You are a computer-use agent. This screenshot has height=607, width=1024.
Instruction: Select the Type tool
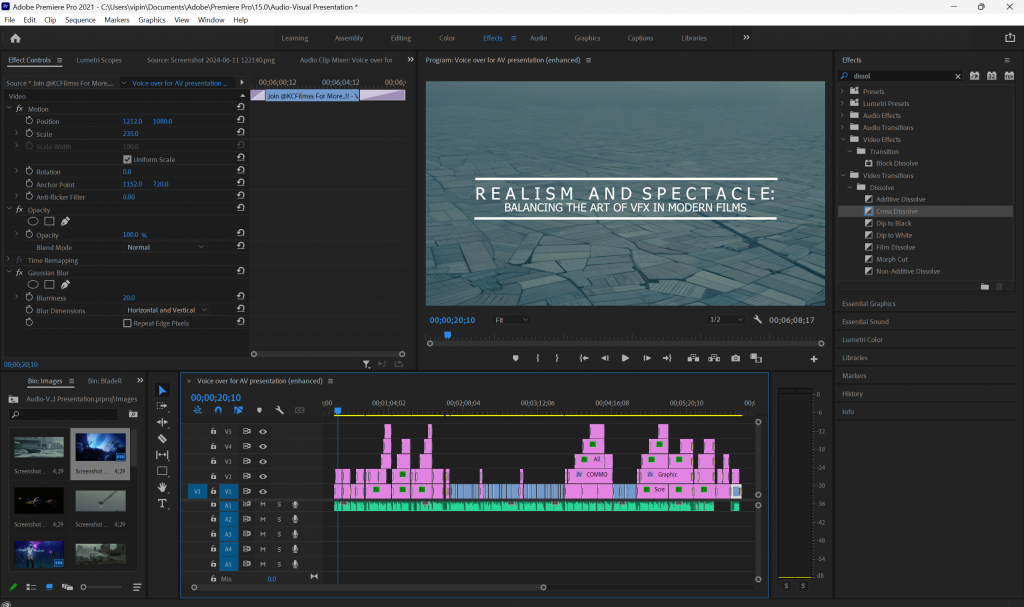coord(162,503)
